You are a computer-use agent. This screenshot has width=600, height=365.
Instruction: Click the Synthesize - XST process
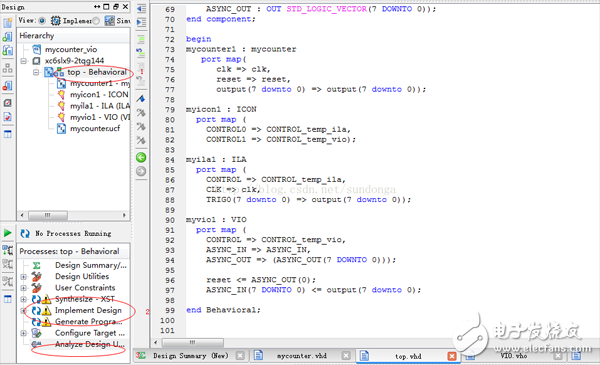click(85, 299)
